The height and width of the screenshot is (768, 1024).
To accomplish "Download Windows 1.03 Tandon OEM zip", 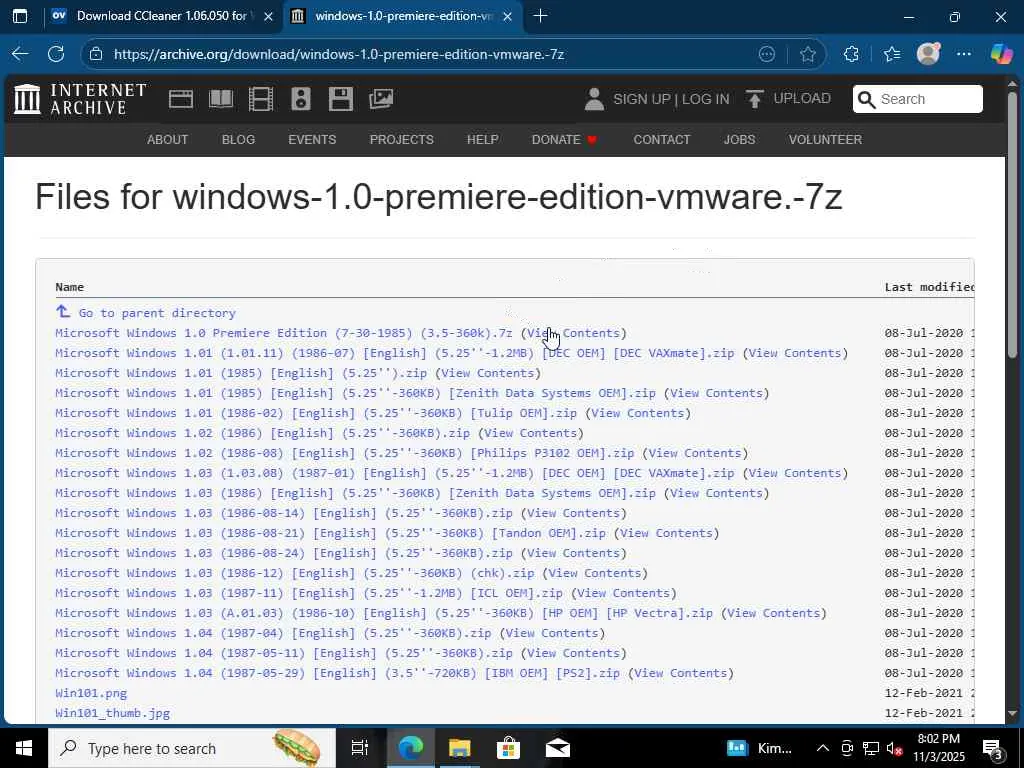I will pos(330,533).
